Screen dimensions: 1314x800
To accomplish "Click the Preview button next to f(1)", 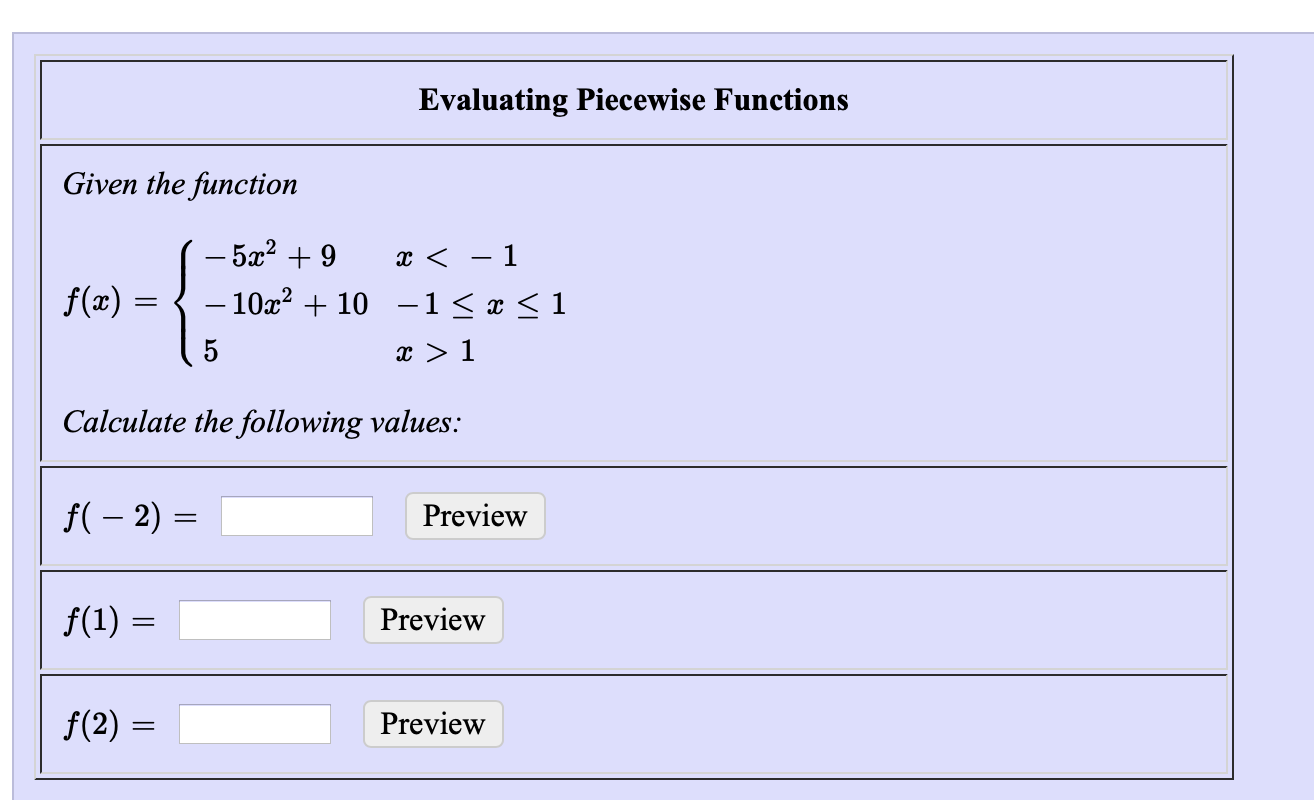I will coord(432,620).
